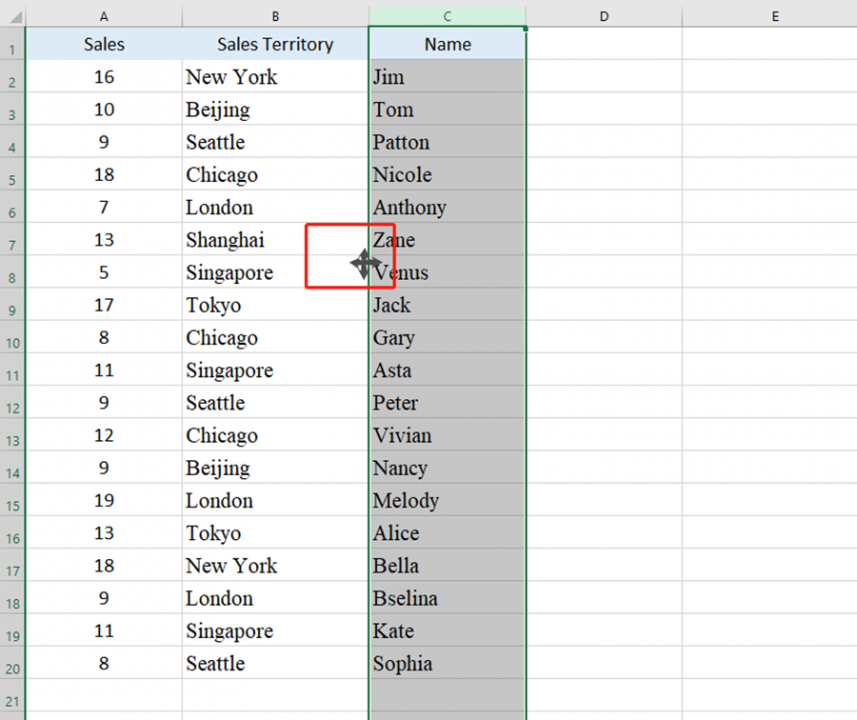Select column A header
The image size is (857, 720).
coord(103,16)
